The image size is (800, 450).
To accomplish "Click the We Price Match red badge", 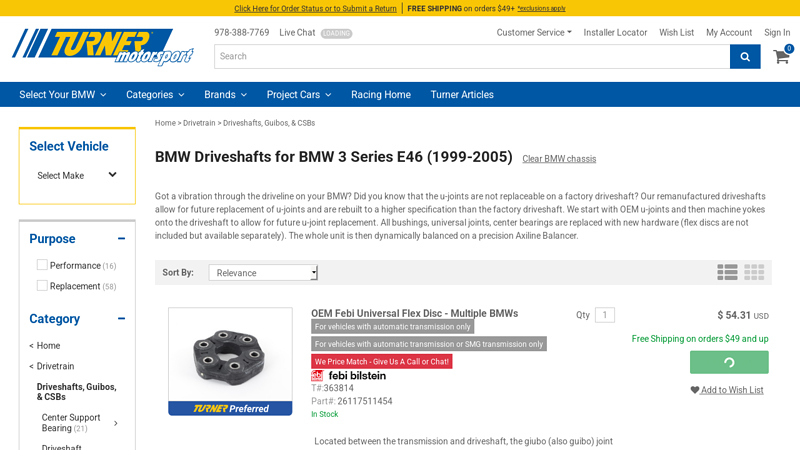I will click(382, 361).
